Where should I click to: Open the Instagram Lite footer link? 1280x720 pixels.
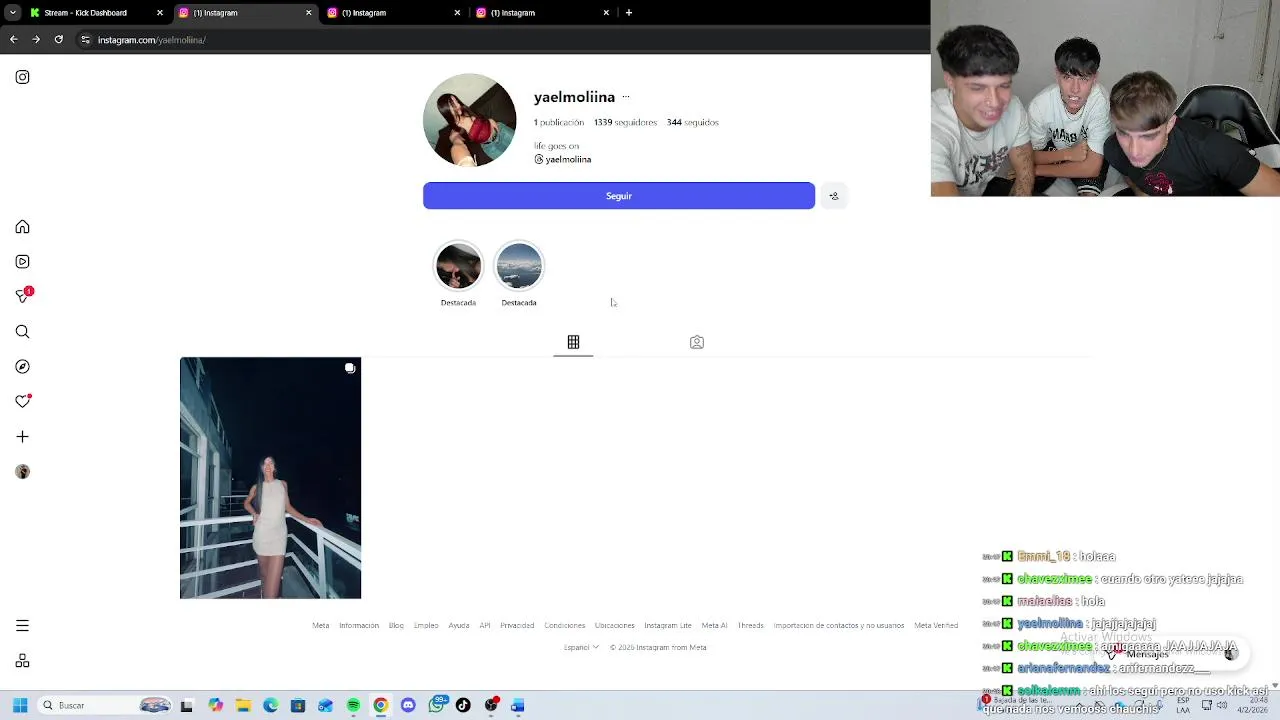click(668, 625)
